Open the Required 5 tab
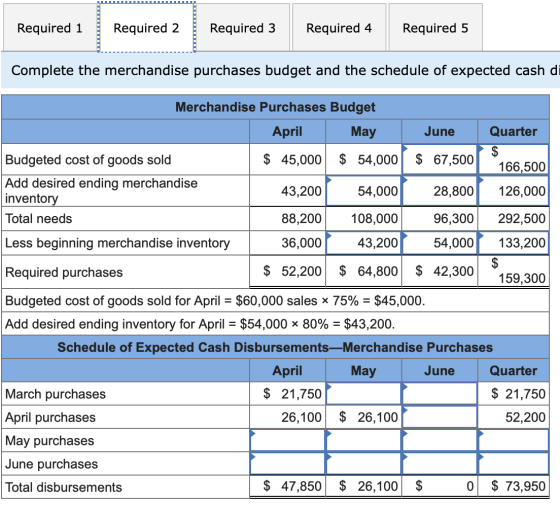The image size is (560, 506). tap(436, 28)
